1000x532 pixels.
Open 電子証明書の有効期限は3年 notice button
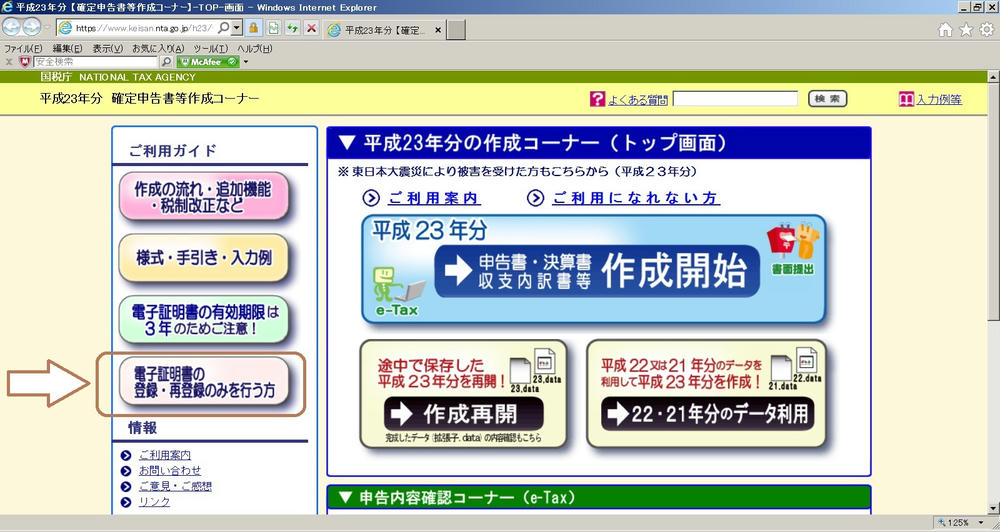[x=203, y=320]
